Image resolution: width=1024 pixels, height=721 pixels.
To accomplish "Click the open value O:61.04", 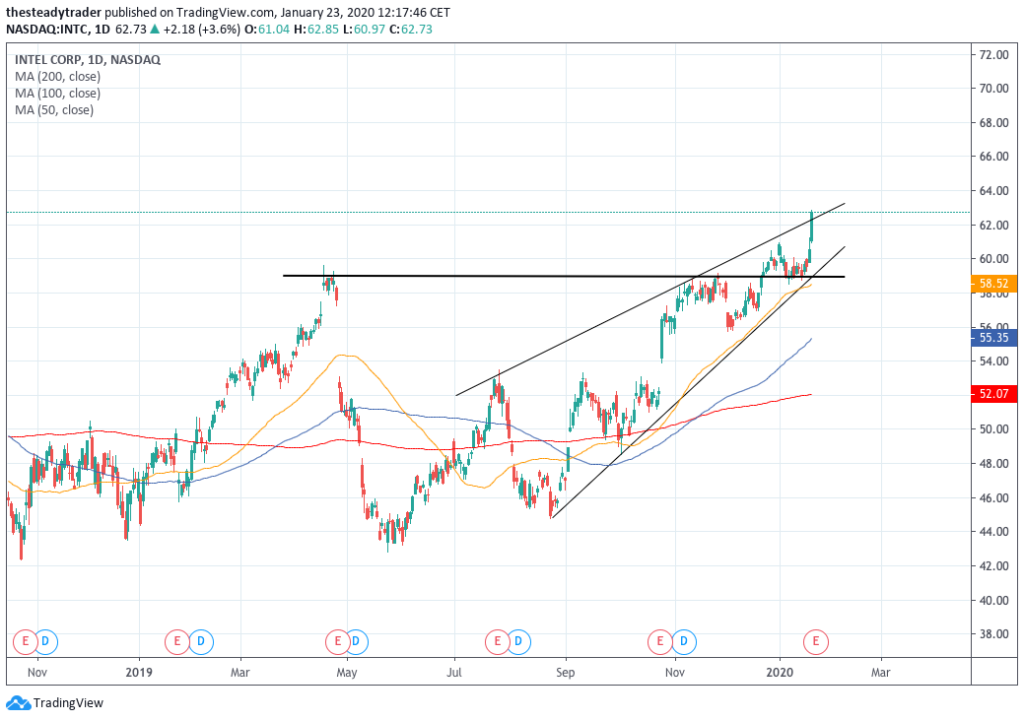I will 266,29.
